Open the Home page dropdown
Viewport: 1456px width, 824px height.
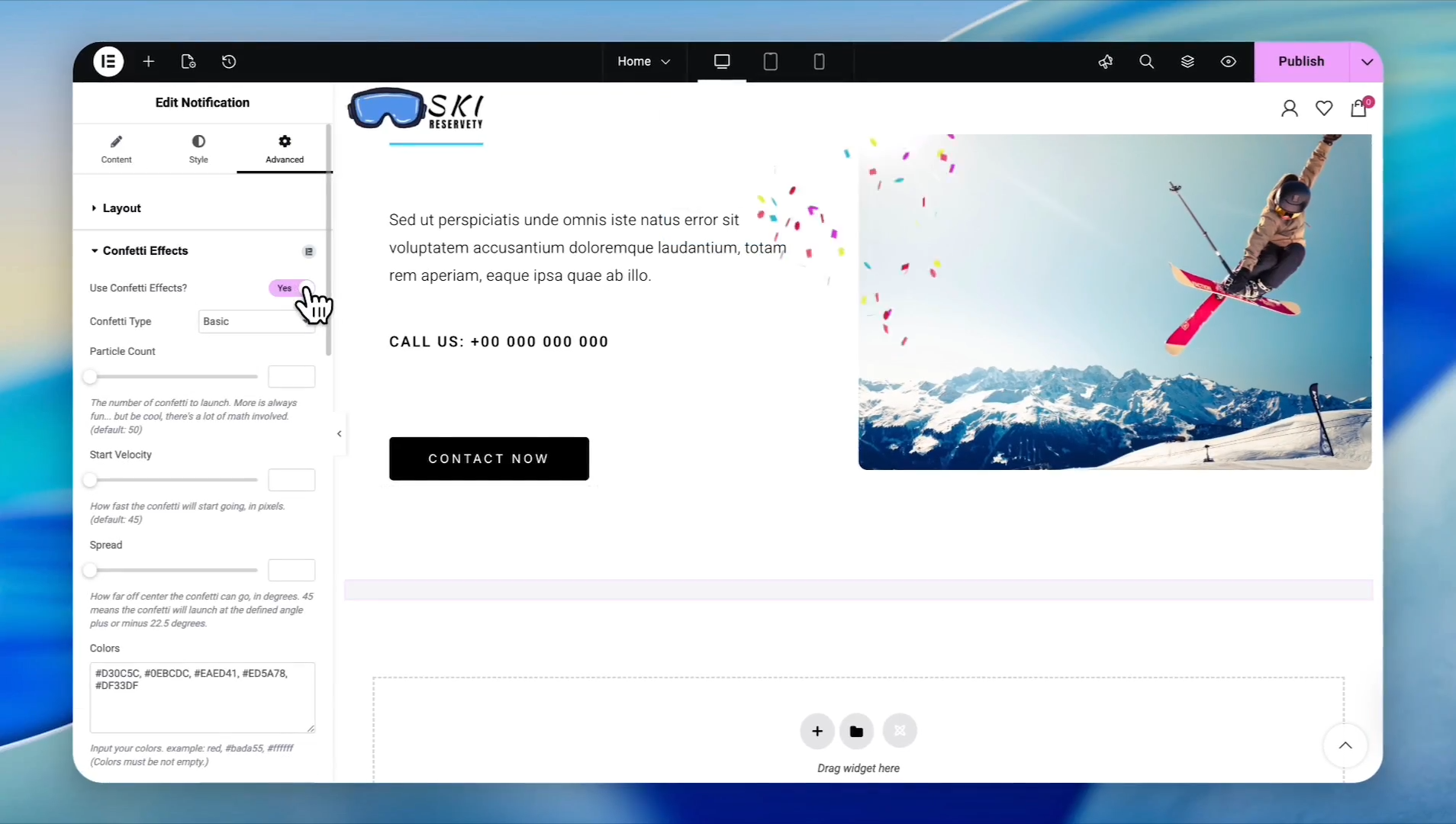643,62
